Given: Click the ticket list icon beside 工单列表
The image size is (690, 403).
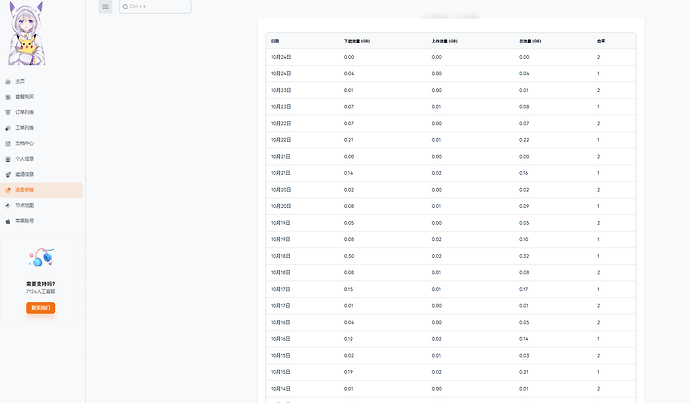Looking at the screenshot, I should click(8, 128).
